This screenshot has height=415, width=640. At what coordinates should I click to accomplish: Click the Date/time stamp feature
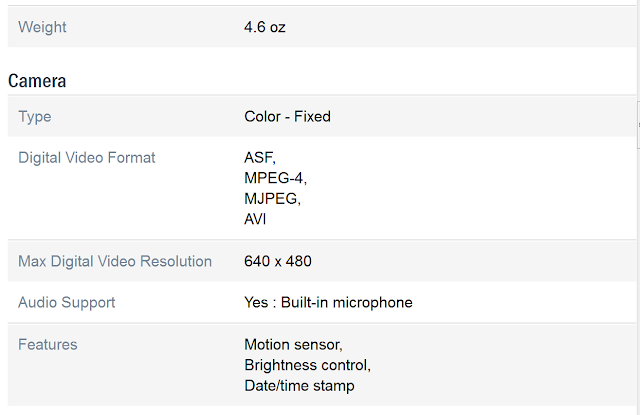pyautogui.click(x=299, y=385)
